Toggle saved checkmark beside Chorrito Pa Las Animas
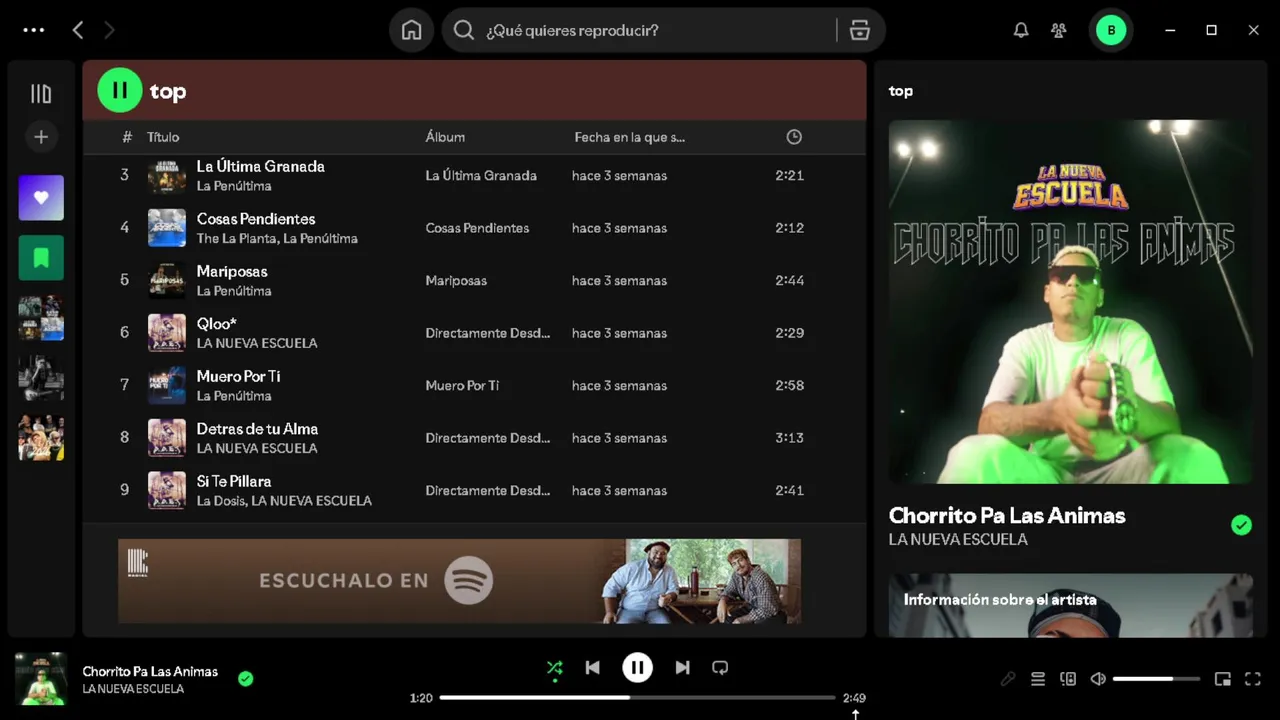This screenshot has height=720, width=1280. pos(1241,525)
